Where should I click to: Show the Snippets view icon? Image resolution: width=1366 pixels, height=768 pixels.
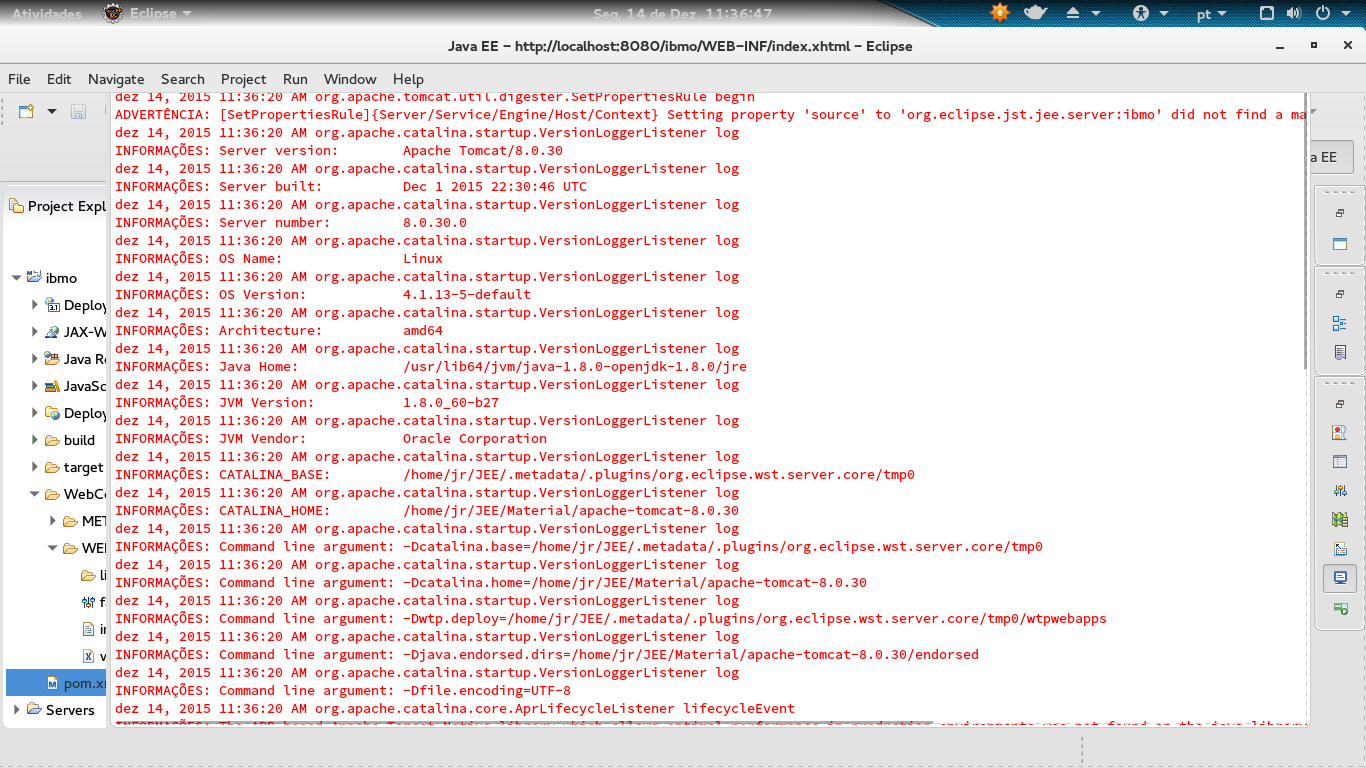[1340, 549]
